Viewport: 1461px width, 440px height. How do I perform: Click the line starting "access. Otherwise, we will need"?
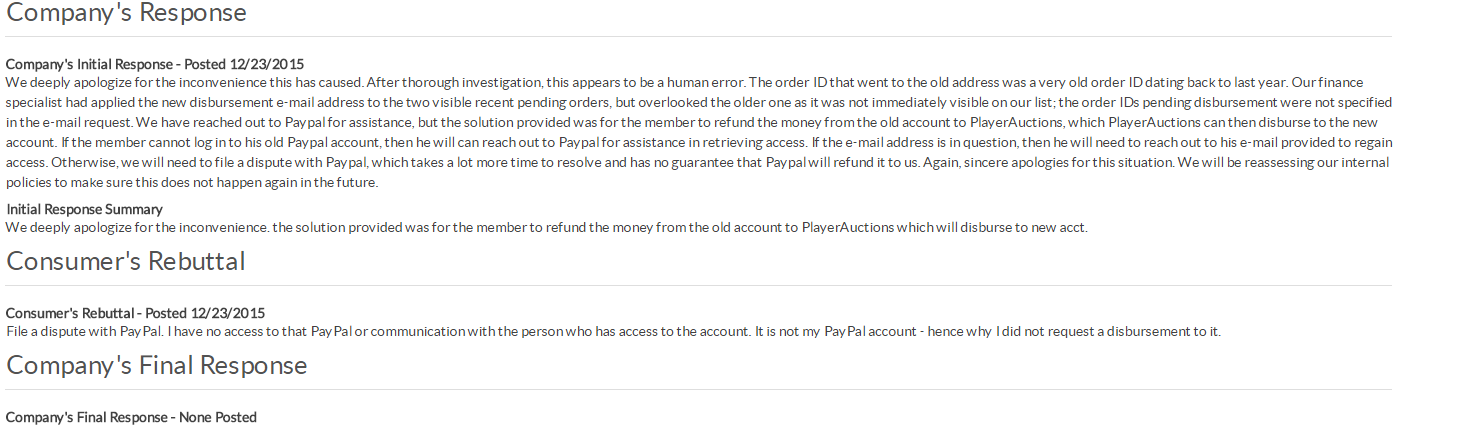697,162
